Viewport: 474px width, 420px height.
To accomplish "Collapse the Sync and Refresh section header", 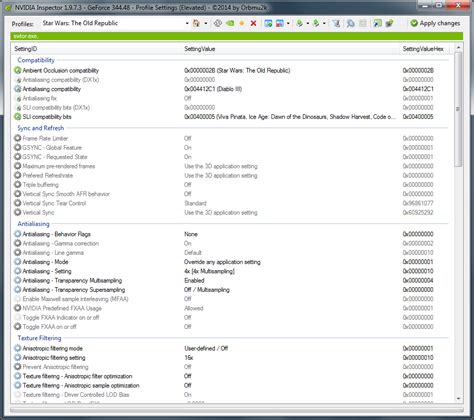I will pyautogui.click(x=41, y=128).
